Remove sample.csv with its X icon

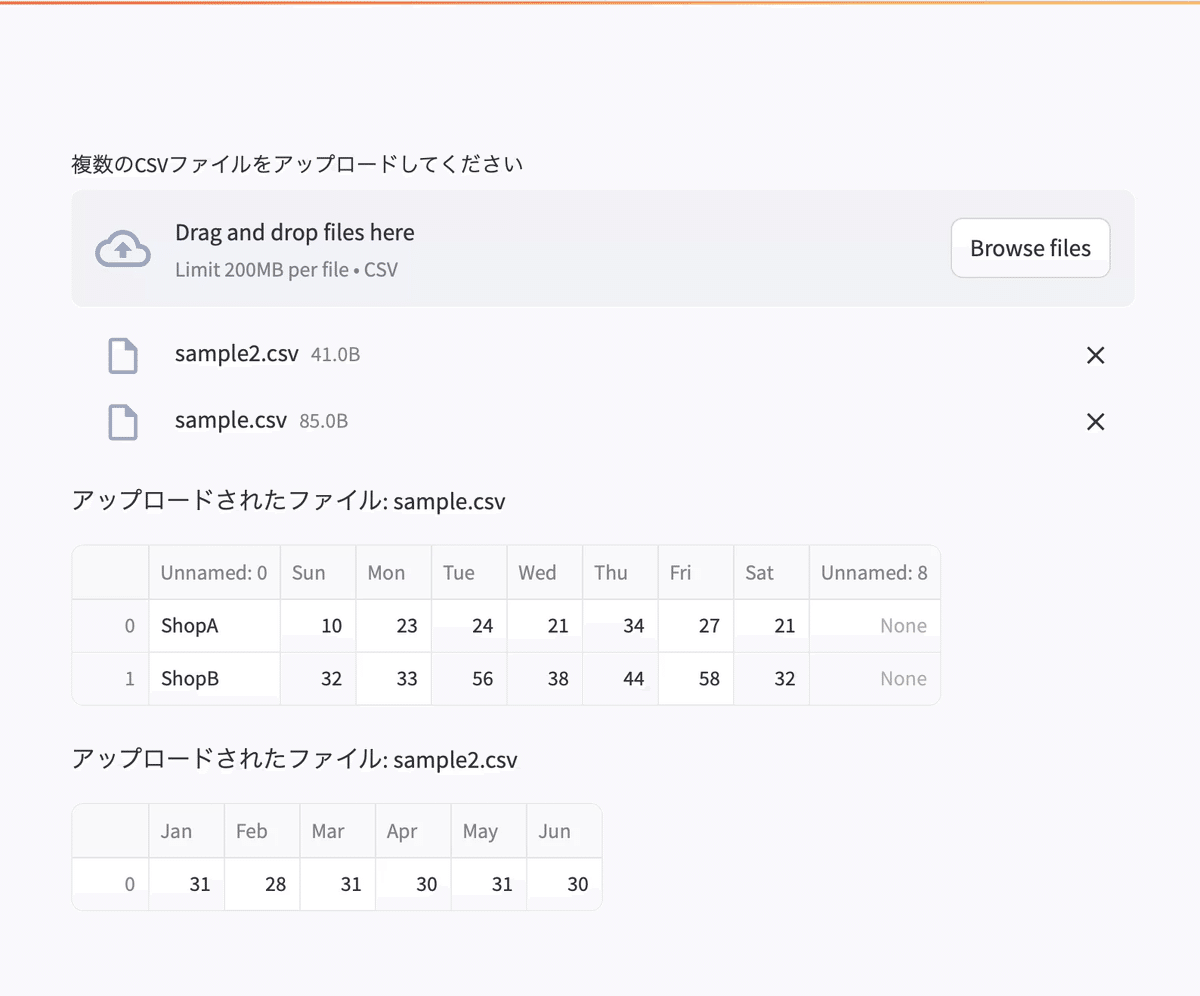[x=1095, y=421]
